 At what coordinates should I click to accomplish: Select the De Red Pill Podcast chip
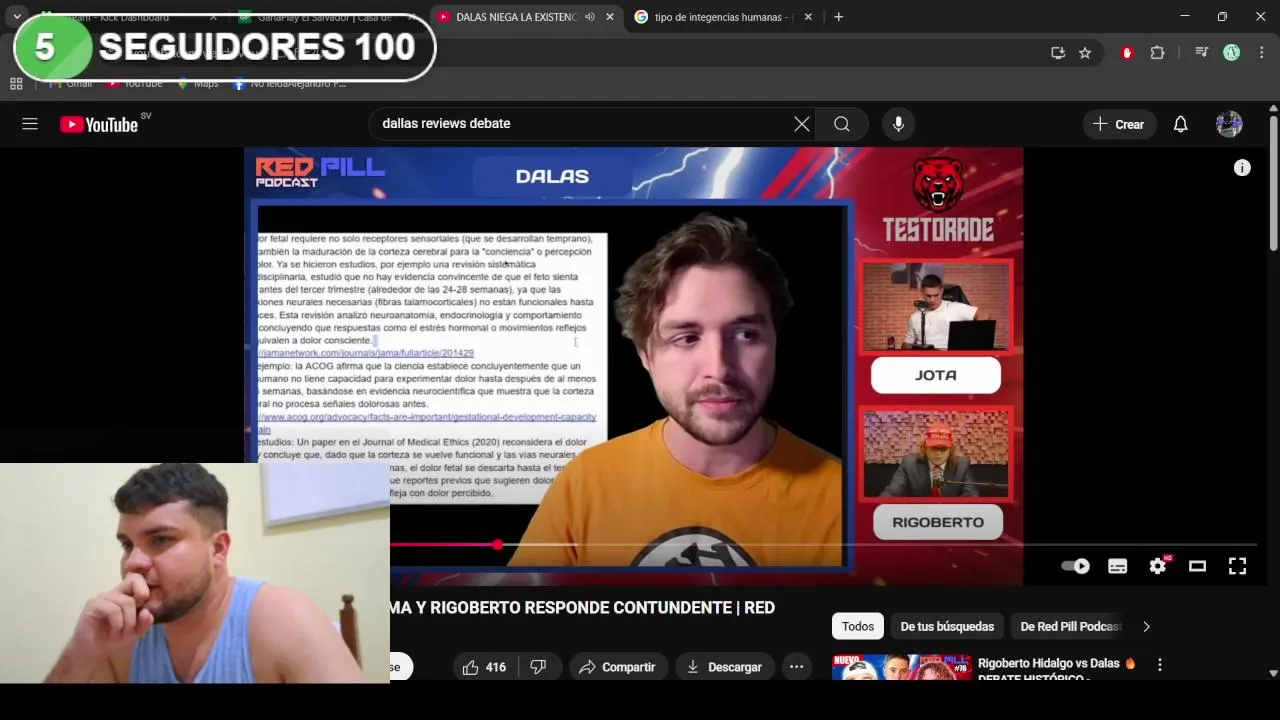tap(1070, 627)
